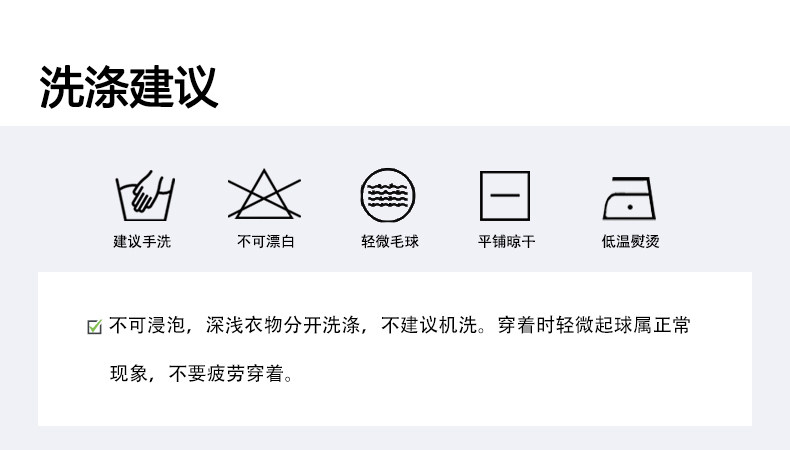Screen dimensions: 790x450
Task: Click the dot inside the iron symbol
Action: [x=630, y=207]
